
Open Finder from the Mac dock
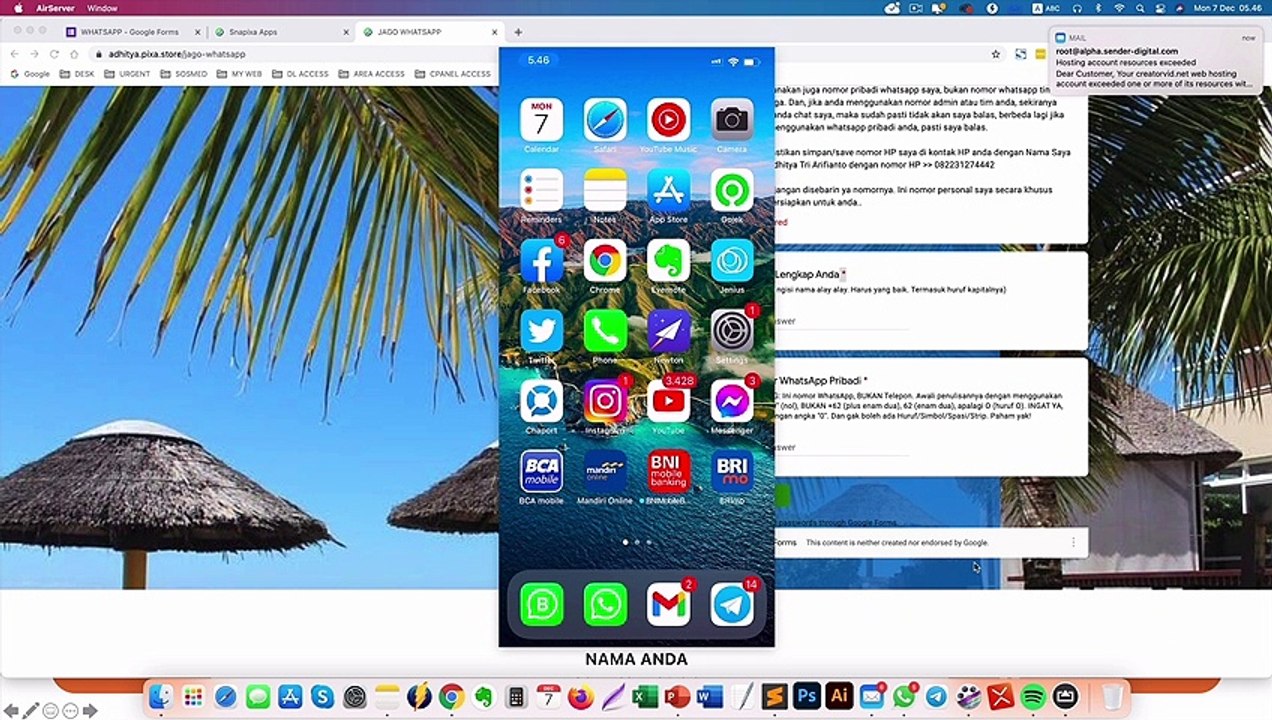[160, 697]
